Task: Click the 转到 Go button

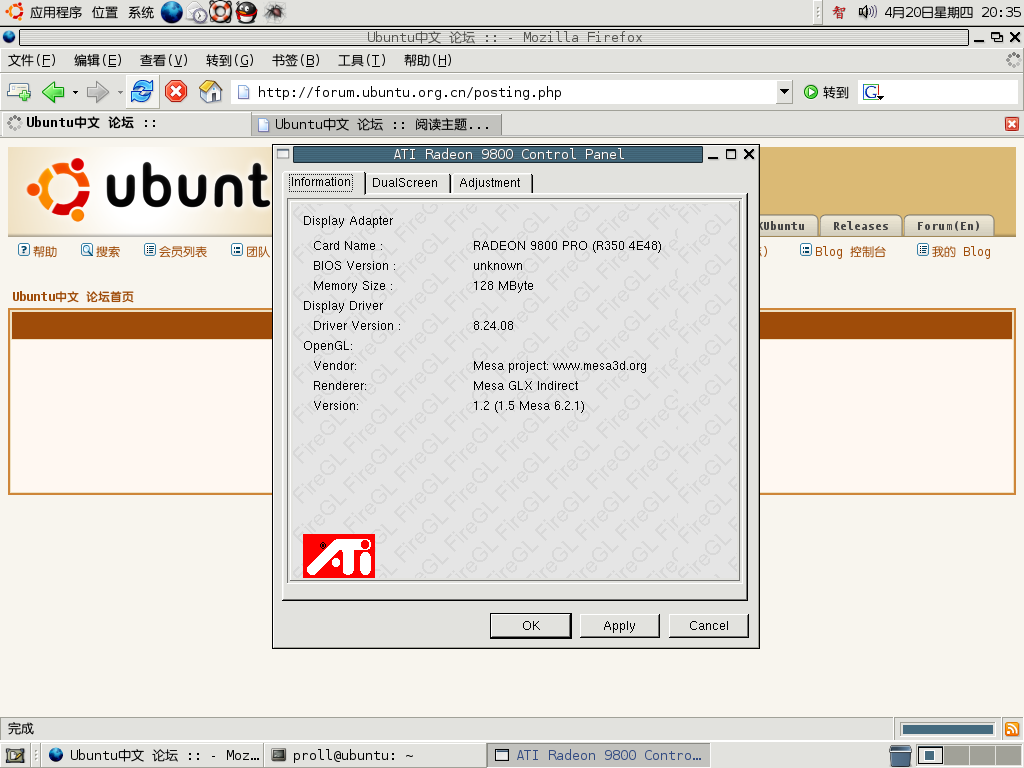Action: pos(826,92)
